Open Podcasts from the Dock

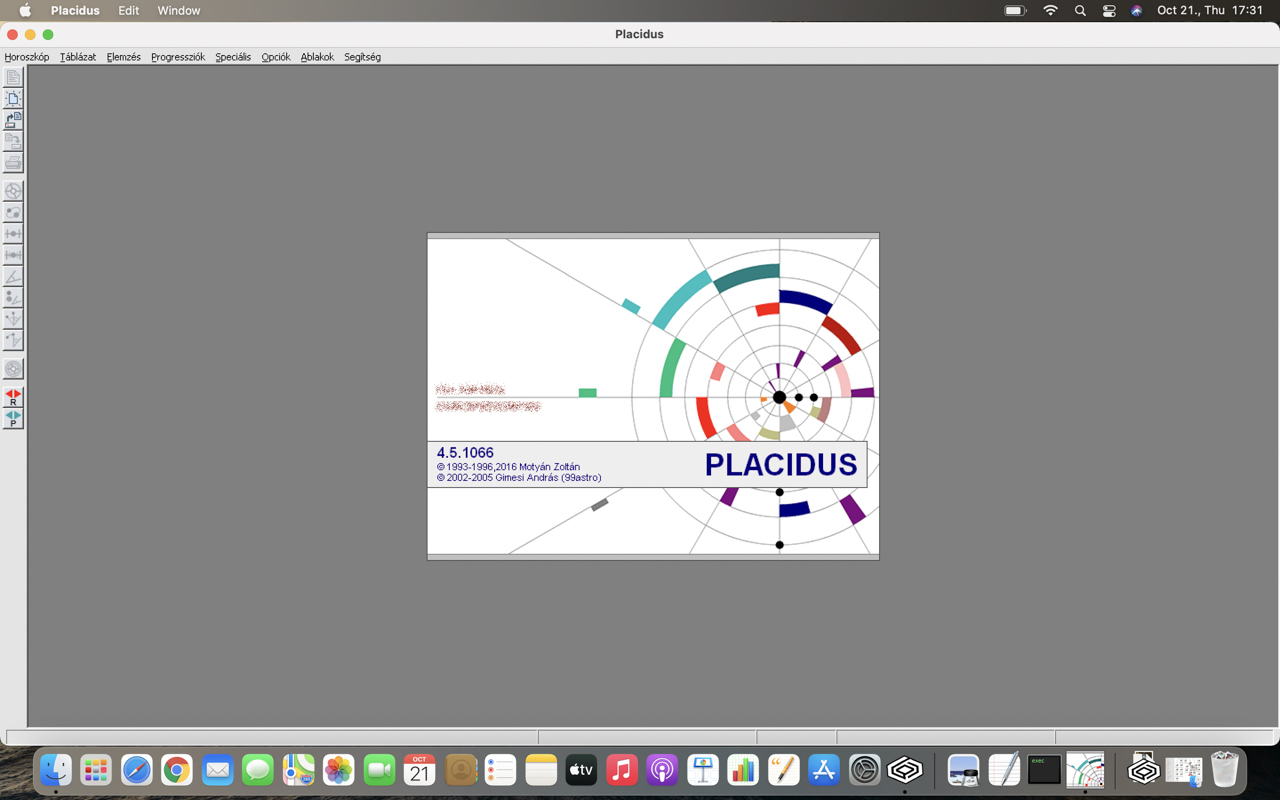662,770
